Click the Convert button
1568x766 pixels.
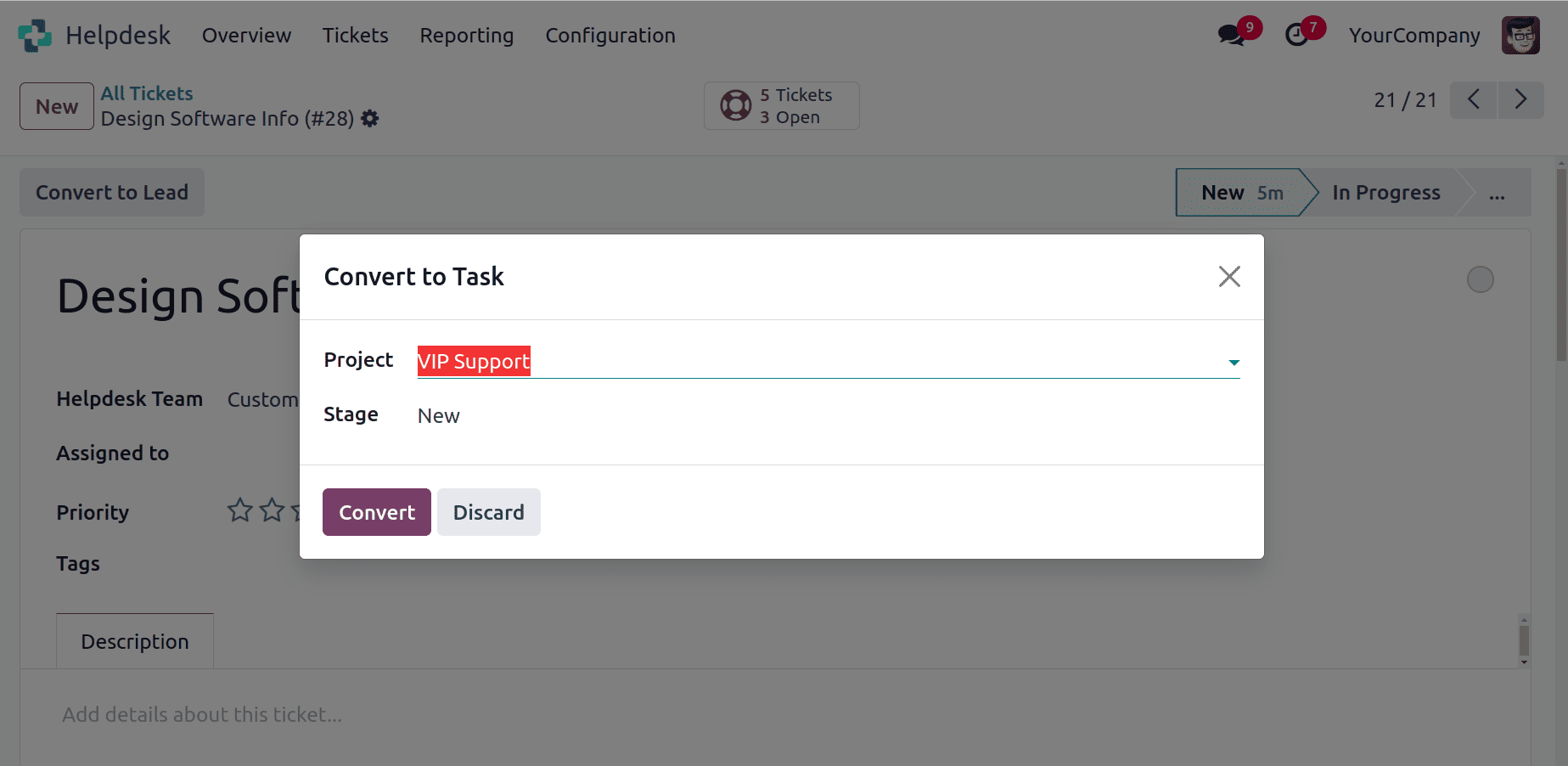pyautogui.click(x=376, y=511)
